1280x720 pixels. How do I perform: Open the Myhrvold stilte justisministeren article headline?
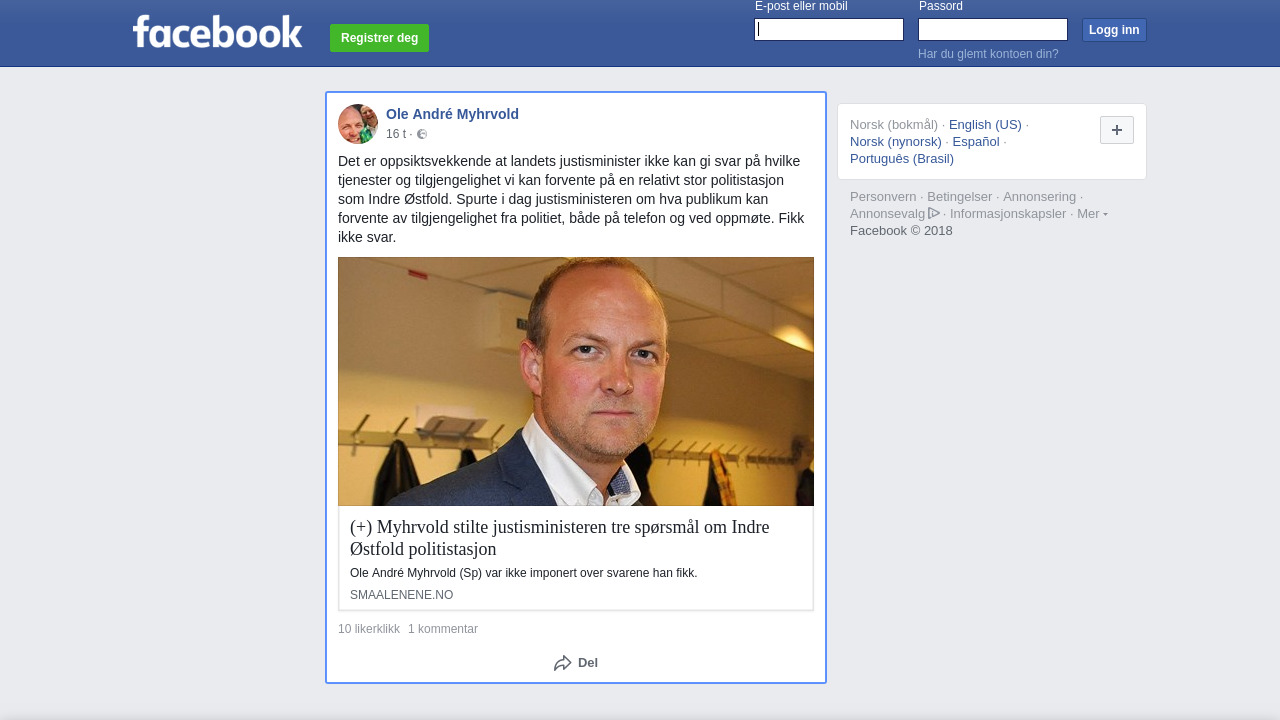click(560, 538)
